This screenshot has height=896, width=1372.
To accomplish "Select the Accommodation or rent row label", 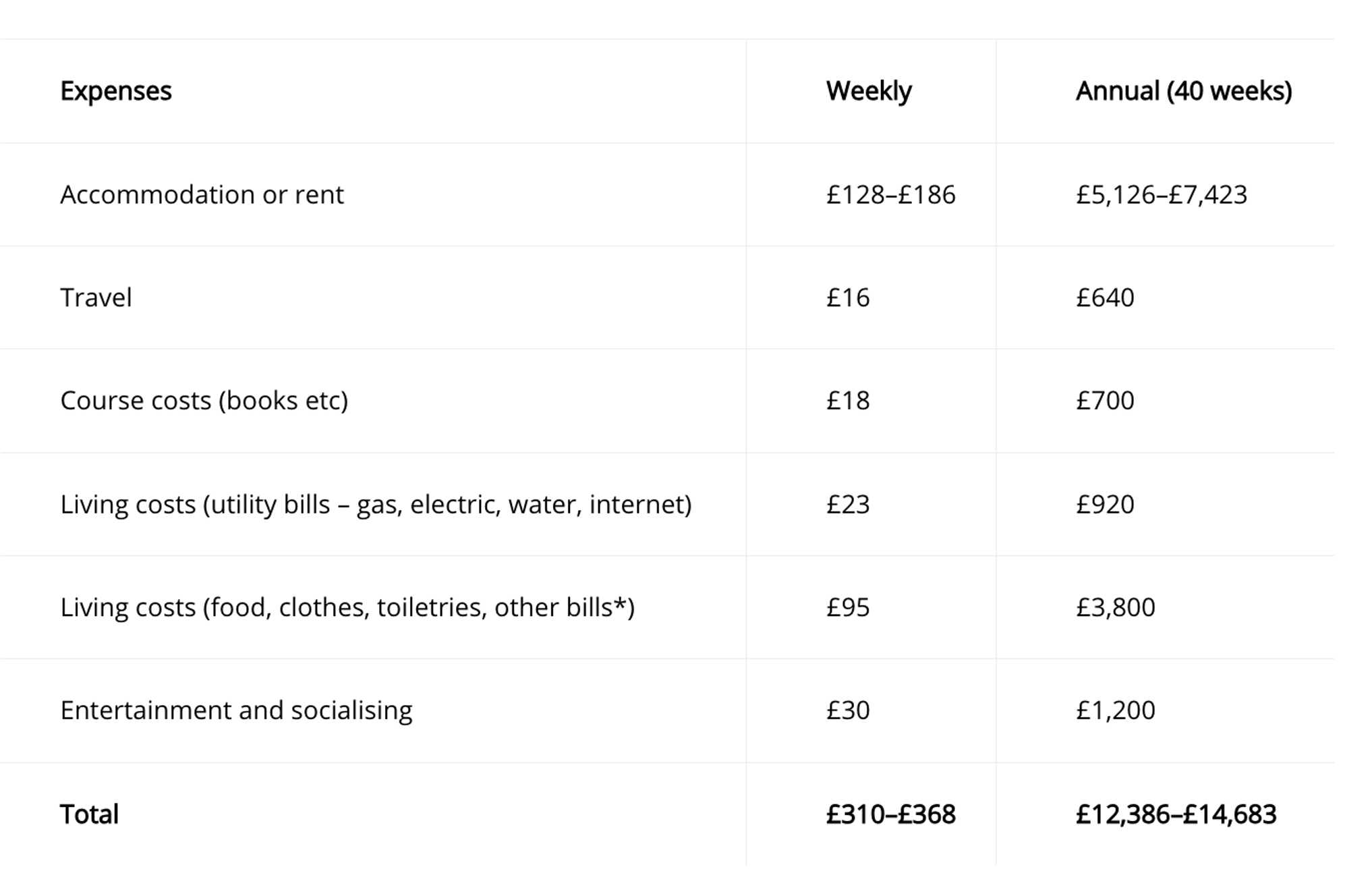I will [x=202, y=195].
